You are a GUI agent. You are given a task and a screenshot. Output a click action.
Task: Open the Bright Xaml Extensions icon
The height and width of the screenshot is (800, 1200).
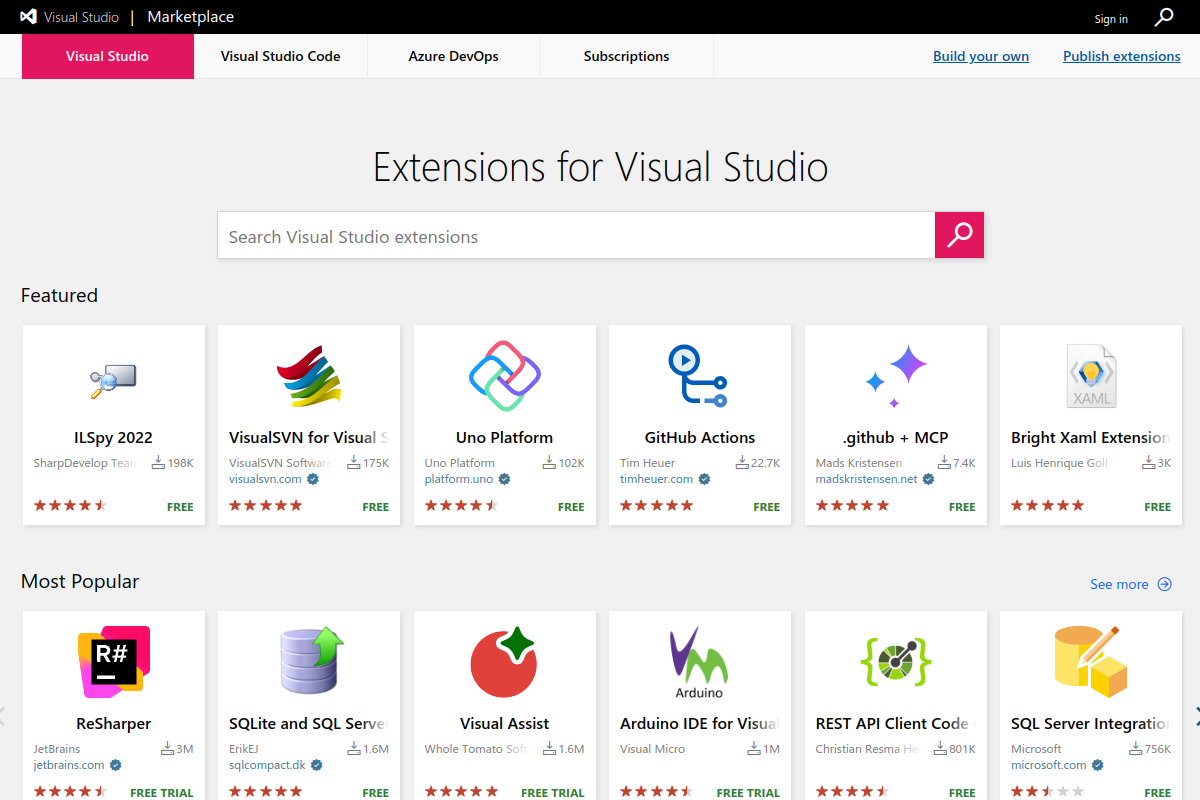click(1091, 376)
